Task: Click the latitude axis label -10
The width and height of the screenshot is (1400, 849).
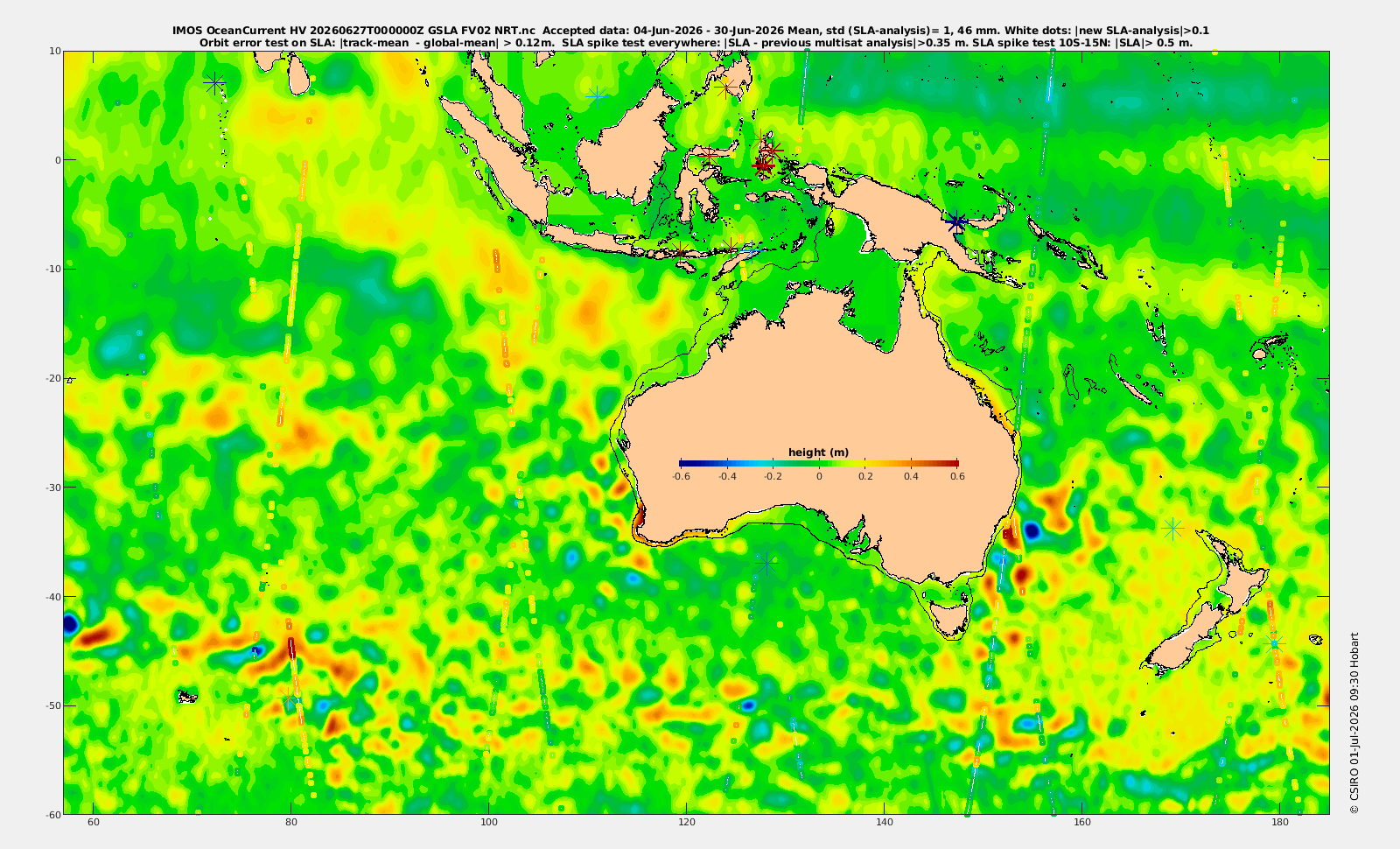Action: [52, 269]
